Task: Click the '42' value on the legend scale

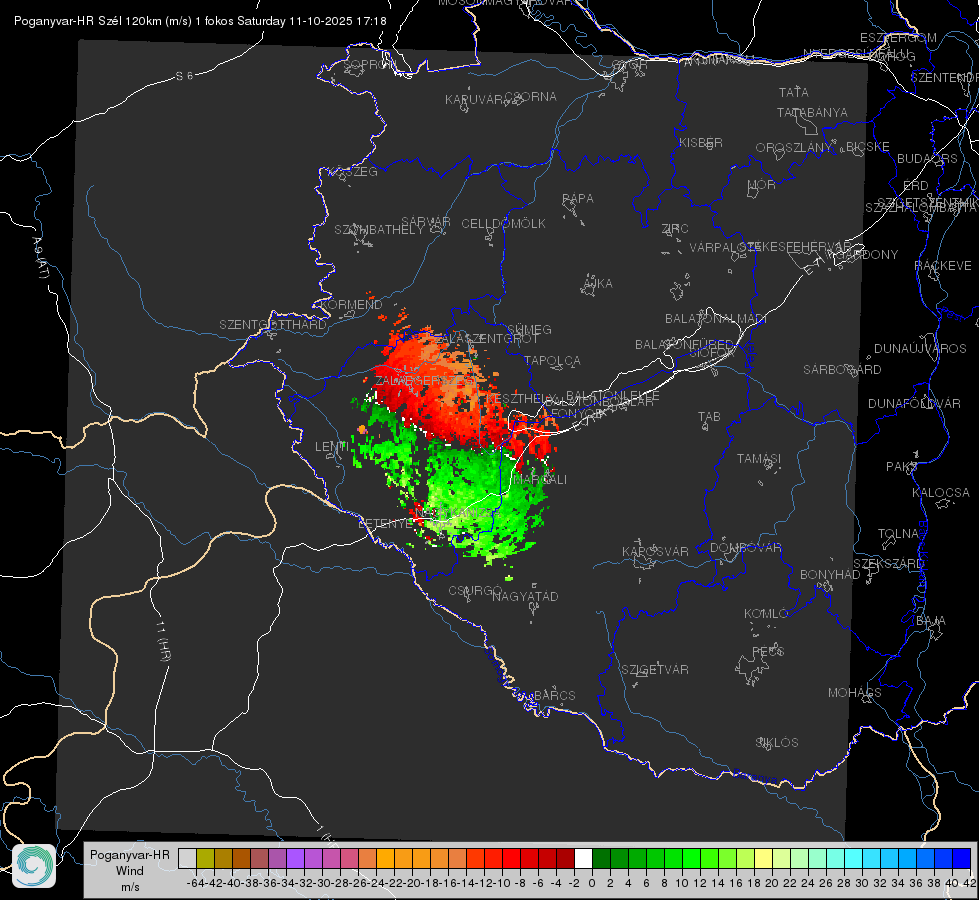Action: coord(970,883)
